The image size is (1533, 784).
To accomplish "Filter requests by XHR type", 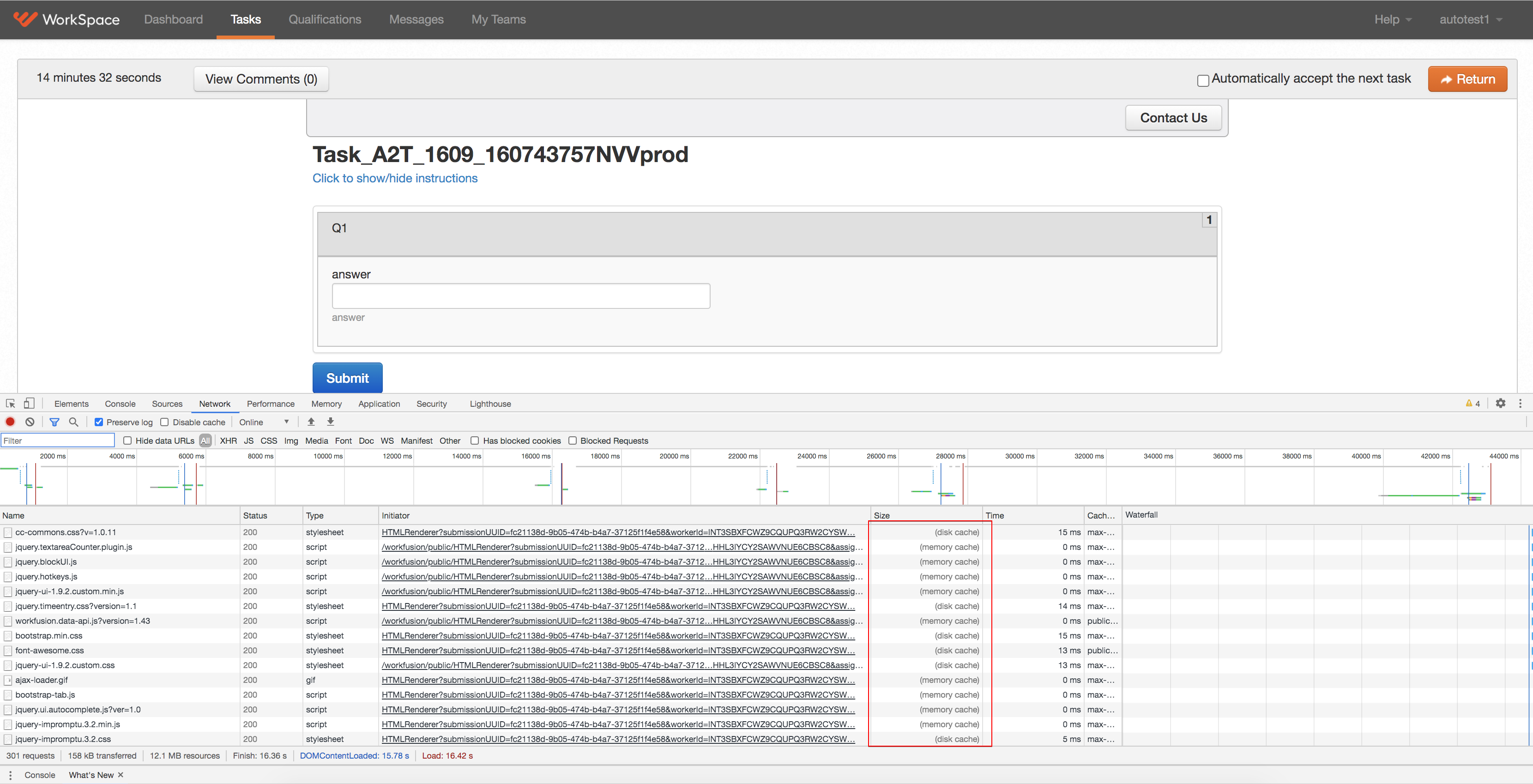I will click(228, 440).
